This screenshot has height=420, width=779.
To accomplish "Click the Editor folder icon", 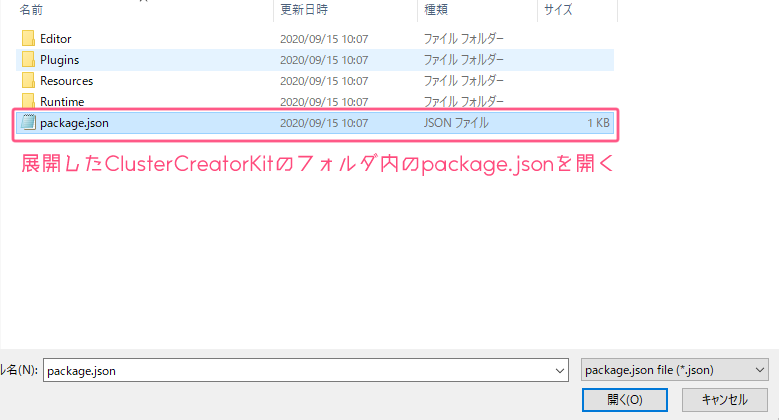I will coord(28,39).
